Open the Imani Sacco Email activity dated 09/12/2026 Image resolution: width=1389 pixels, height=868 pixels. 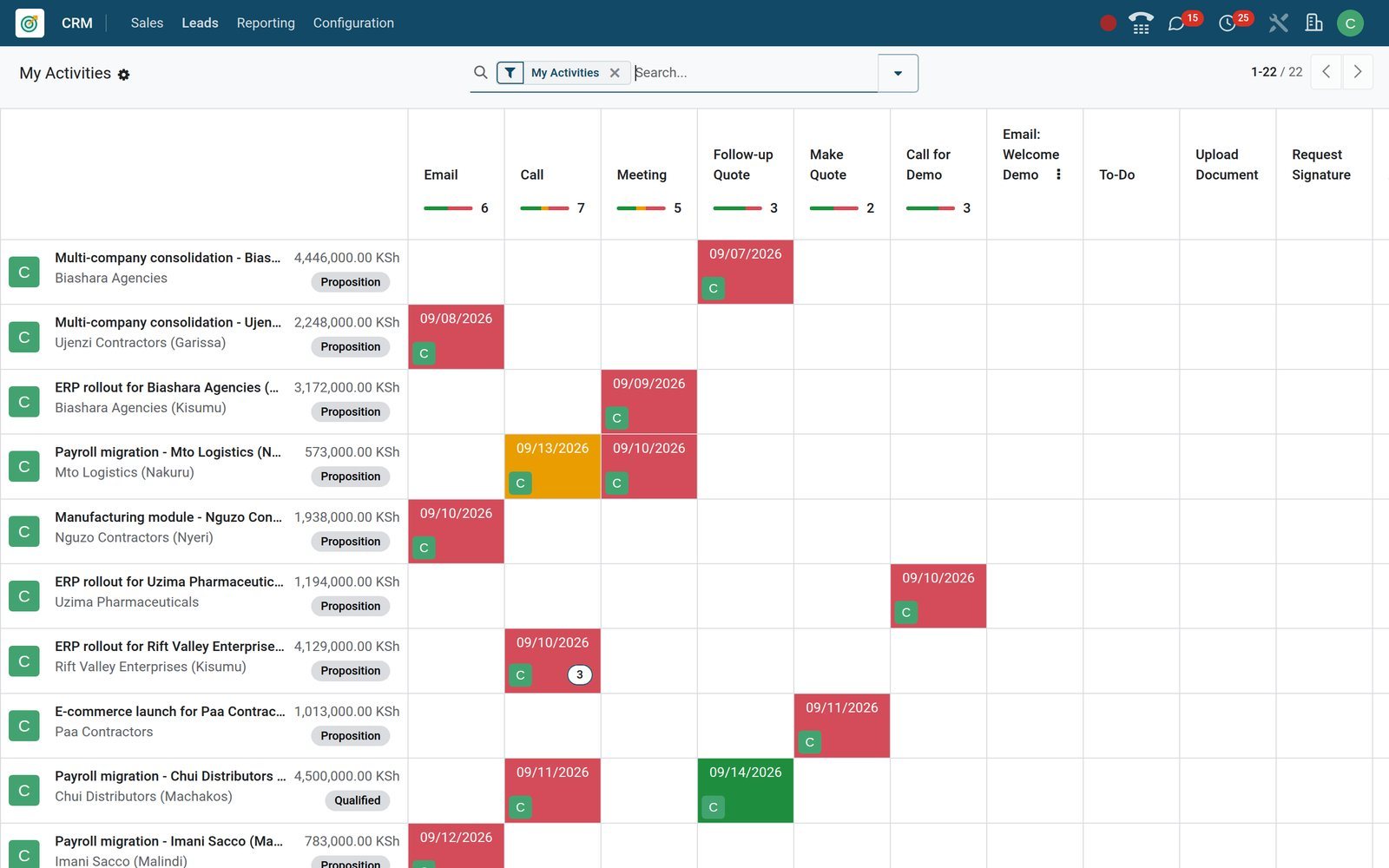pyautogui.click(x=456, y=846)
